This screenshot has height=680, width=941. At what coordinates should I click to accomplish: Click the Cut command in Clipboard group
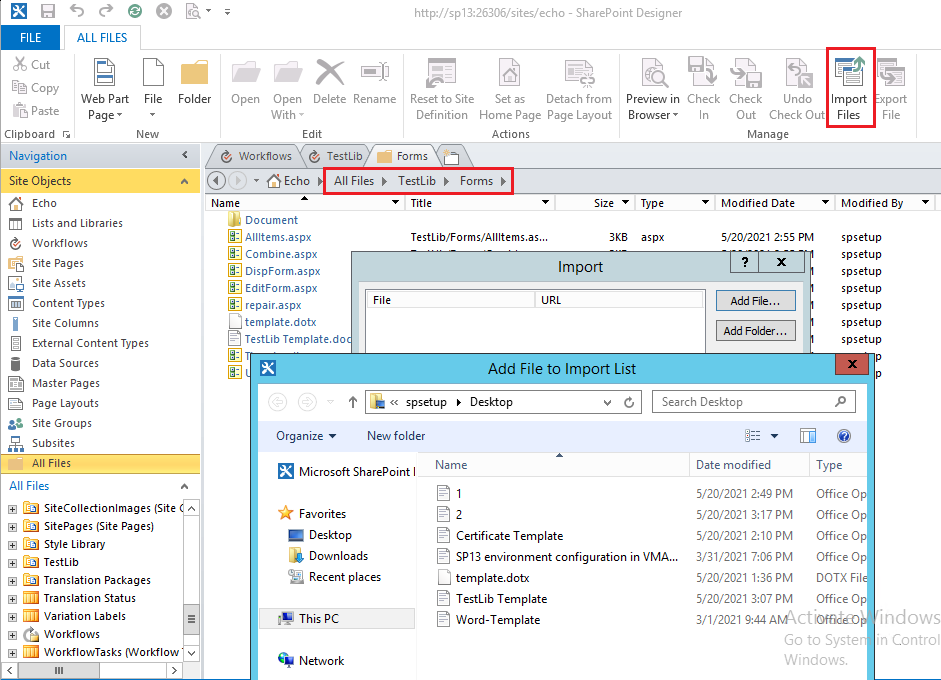tap(32, 64)
